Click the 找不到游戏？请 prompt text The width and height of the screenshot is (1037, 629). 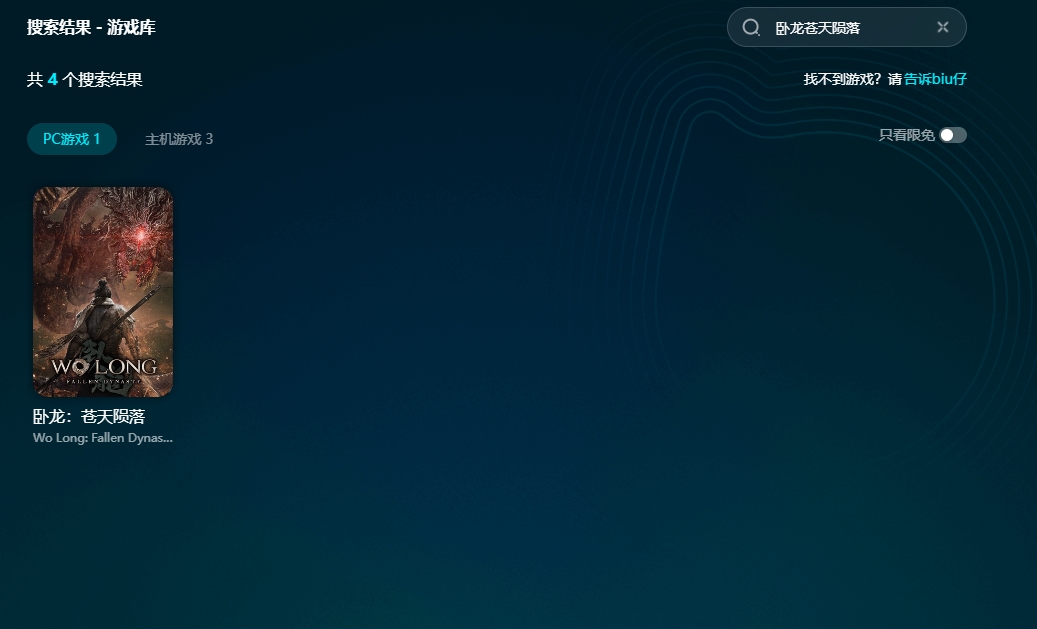point(852,79)
